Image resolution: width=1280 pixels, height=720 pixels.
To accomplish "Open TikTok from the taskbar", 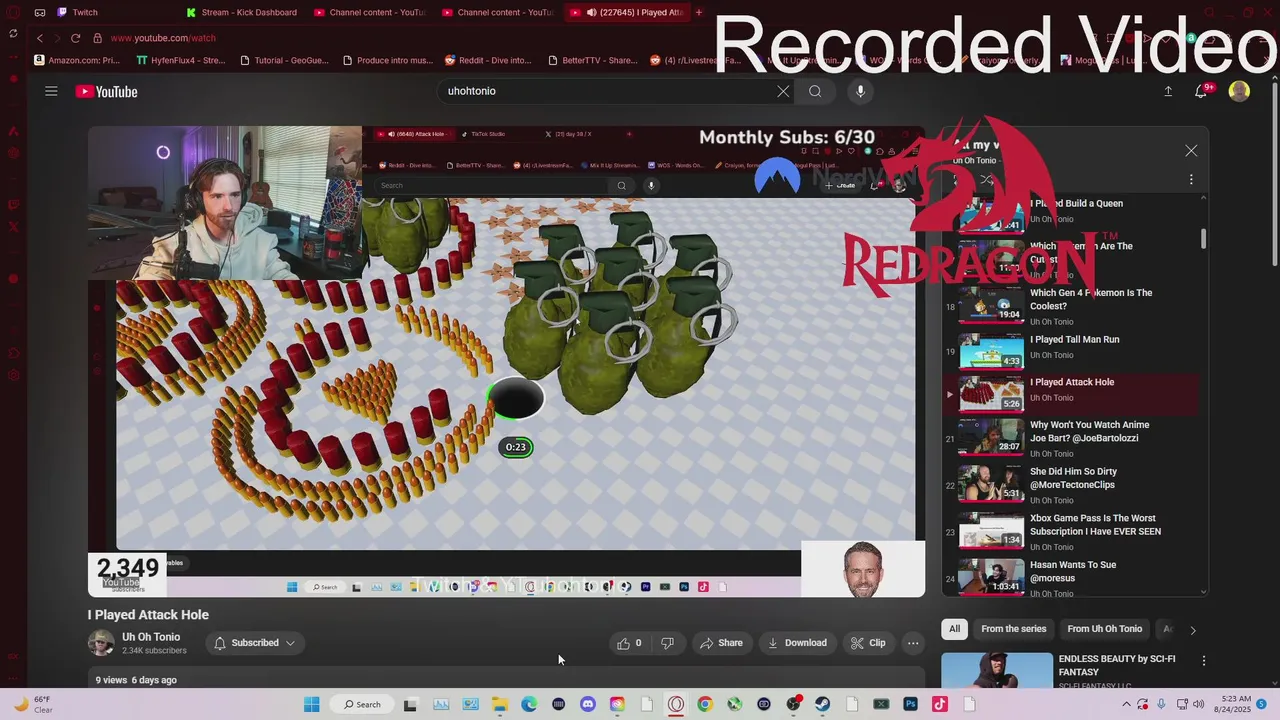I will [x=939, y=704].
